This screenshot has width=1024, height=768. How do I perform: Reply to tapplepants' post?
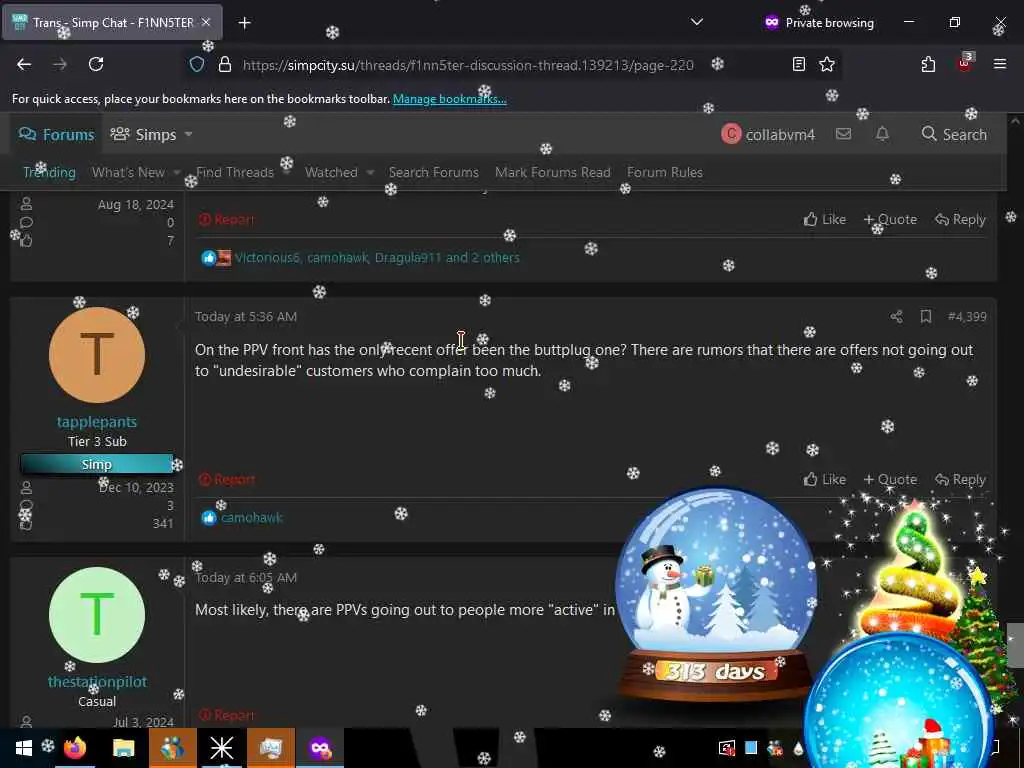click(x=960, y=479)
